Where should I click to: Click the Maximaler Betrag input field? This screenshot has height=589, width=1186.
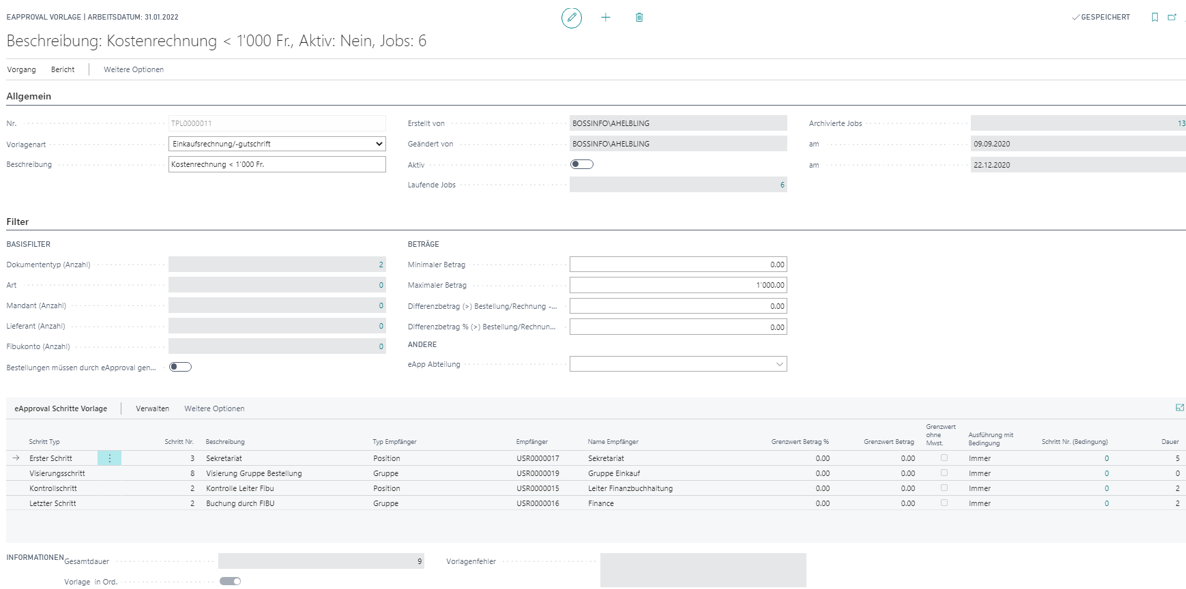coord(678,285)
